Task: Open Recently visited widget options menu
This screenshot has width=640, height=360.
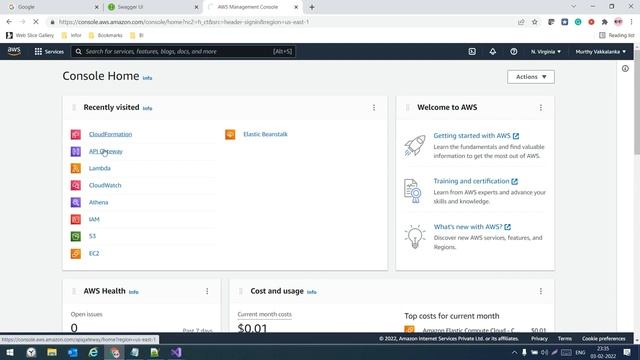Action: (x=374, y=107)
